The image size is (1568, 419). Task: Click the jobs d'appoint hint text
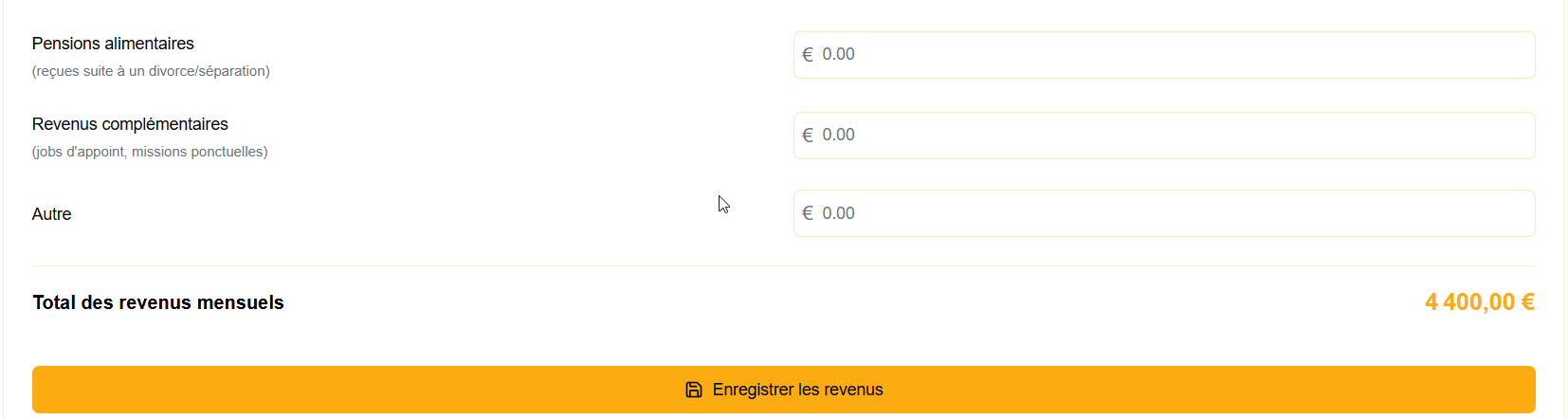tap(150, 152)
